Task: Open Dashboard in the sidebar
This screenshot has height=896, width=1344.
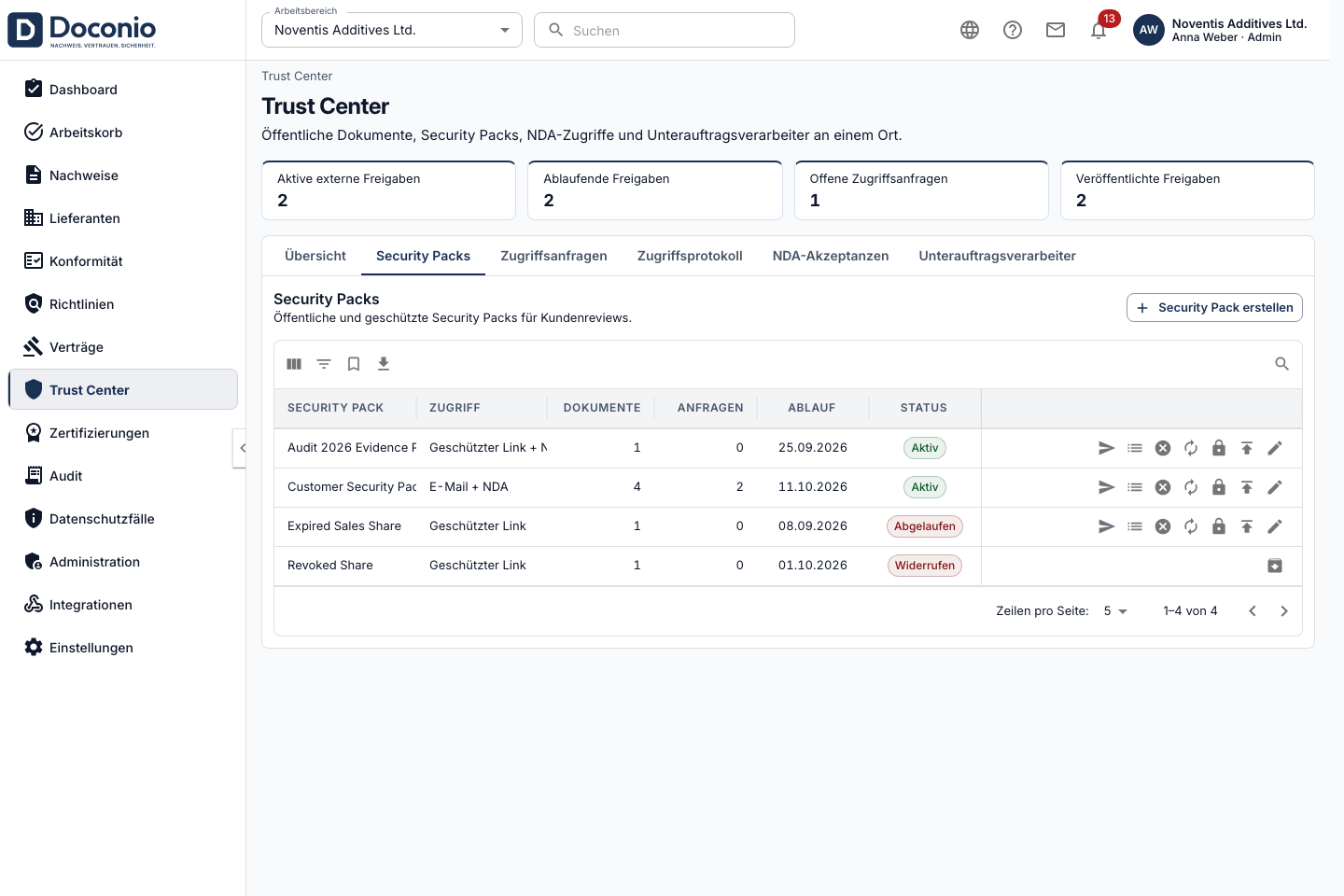Action: point(123,90)
